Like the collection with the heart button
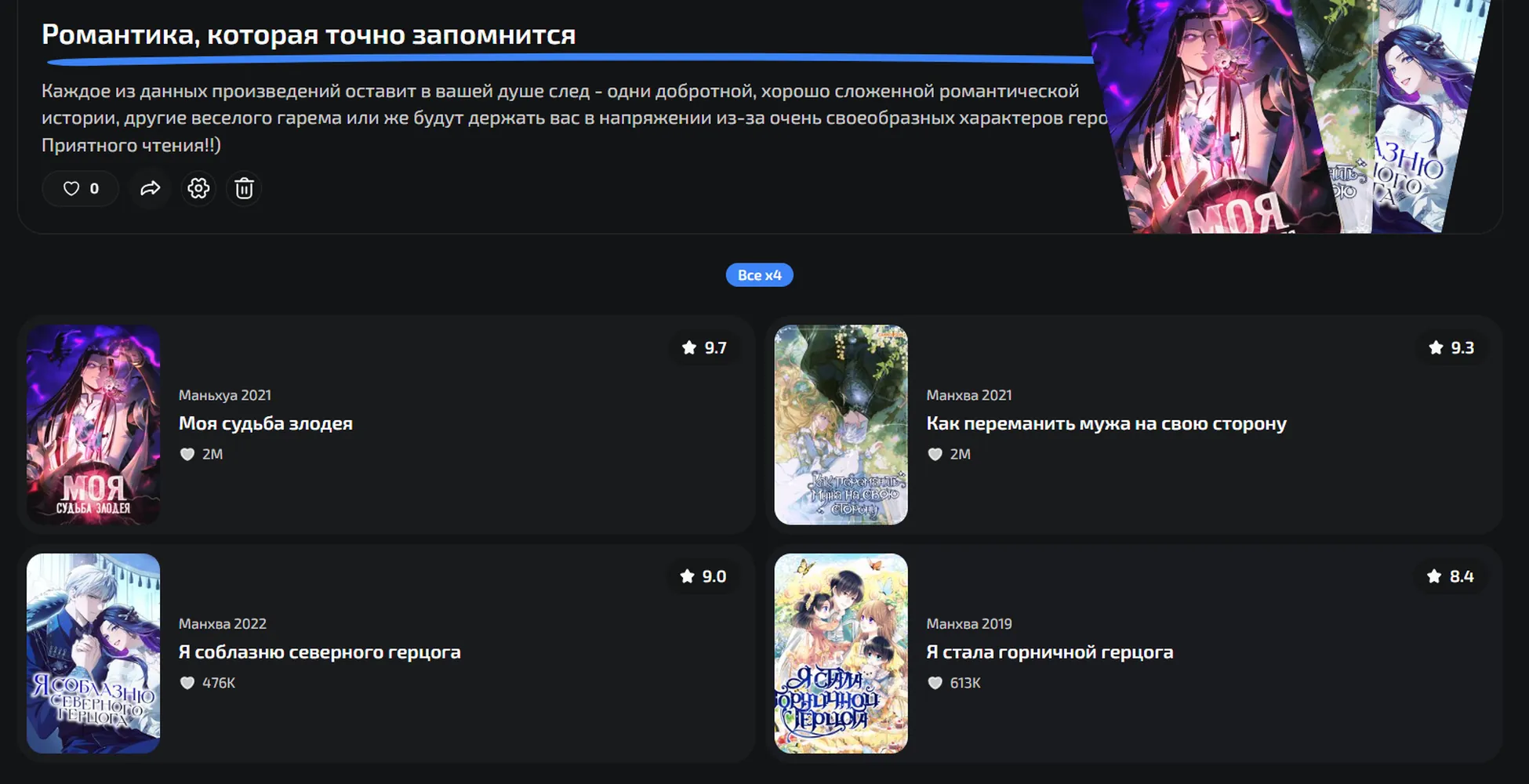 pyautogui.click(x=81, y=188)
